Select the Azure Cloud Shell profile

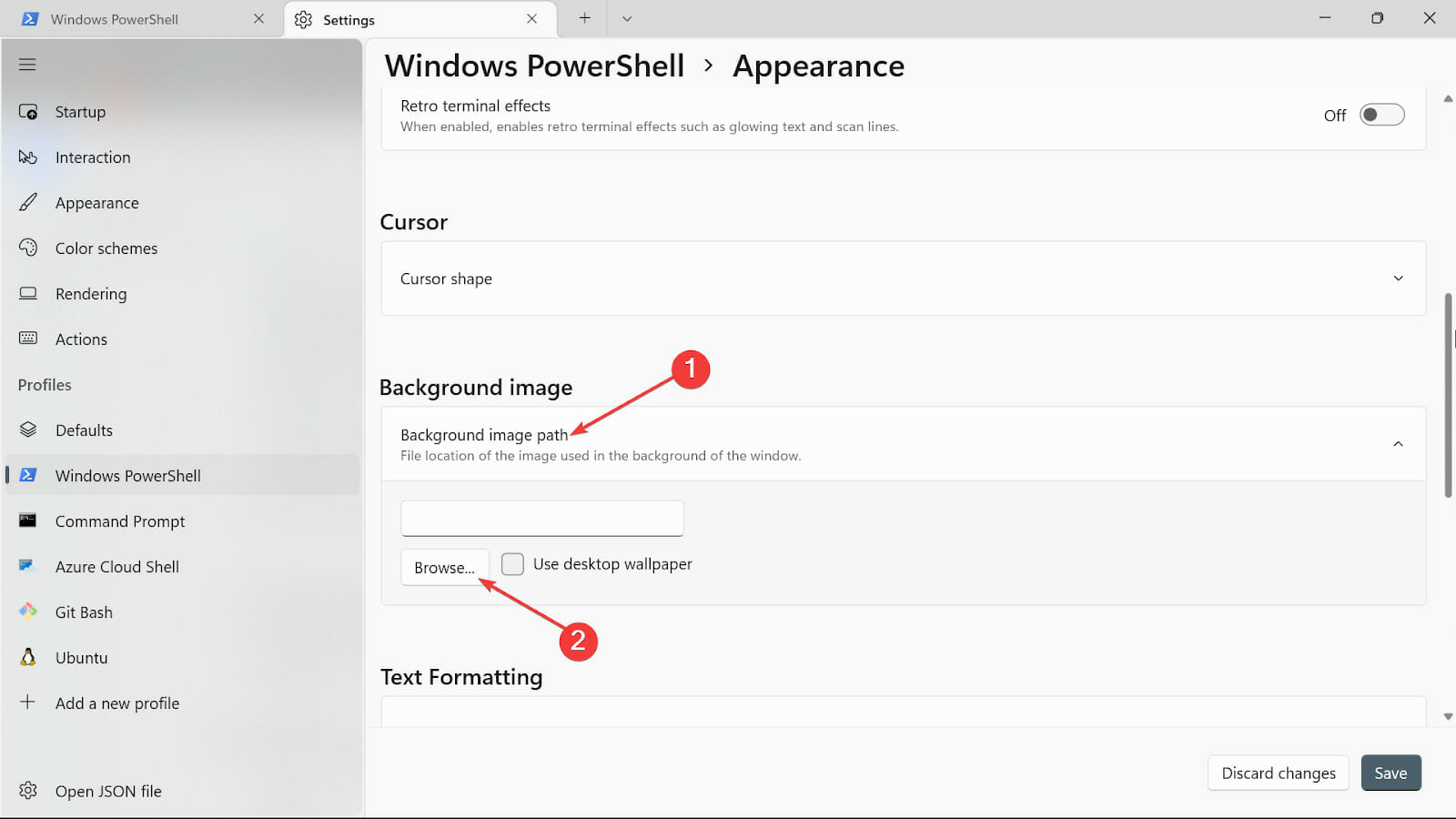point(182,567)
